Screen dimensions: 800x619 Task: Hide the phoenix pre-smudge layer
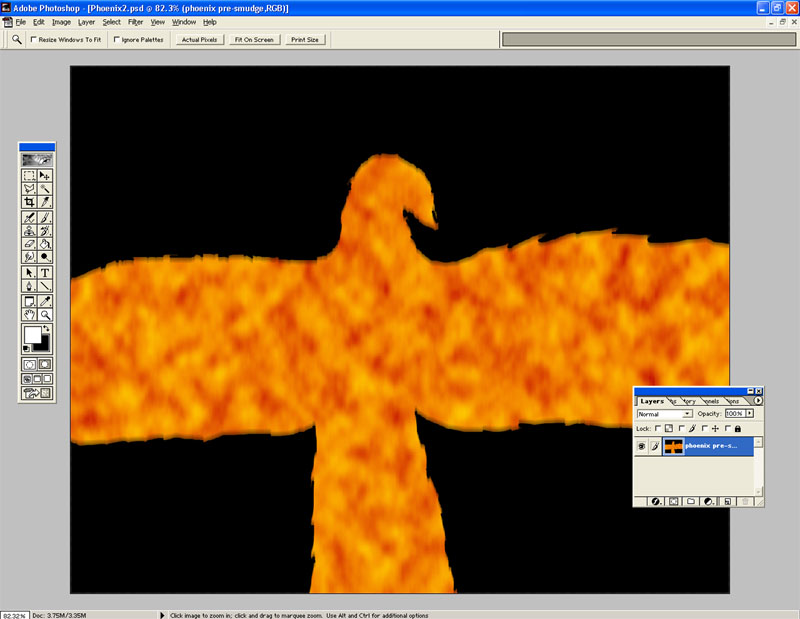coord(642,446)
